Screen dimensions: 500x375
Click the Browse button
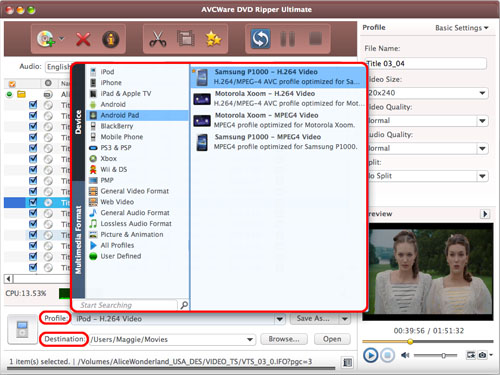[284, 339]
